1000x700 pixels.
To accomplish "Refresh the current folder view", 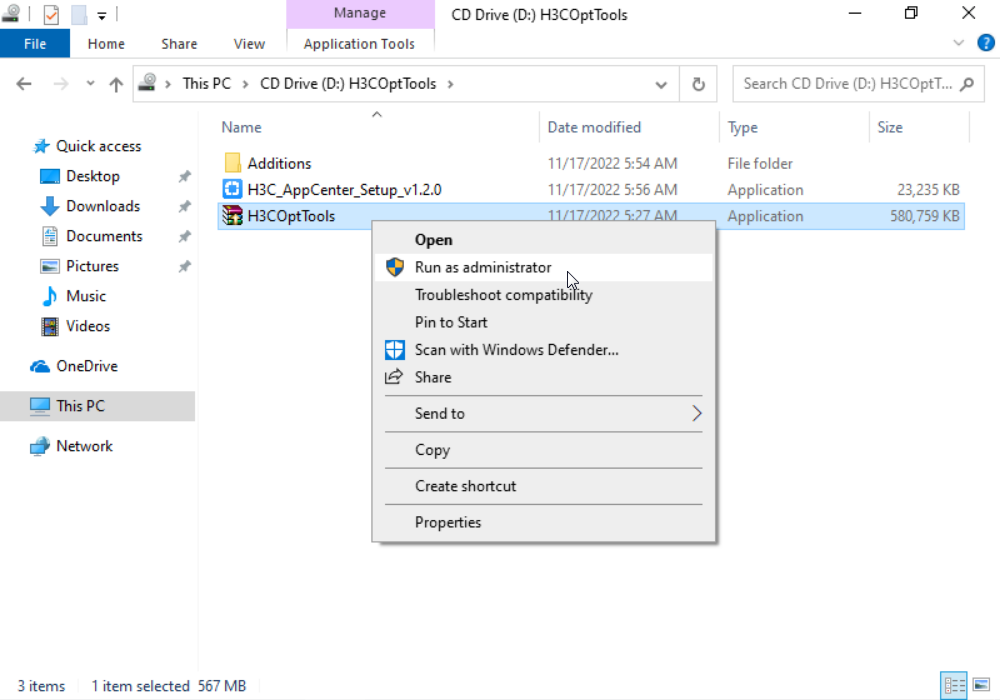I will pyautogui.click(x=698, y=84).
